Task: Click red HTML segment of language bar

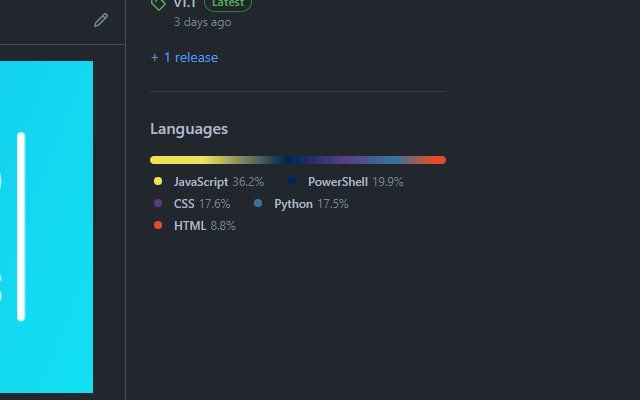Action: tap(433, 160)
